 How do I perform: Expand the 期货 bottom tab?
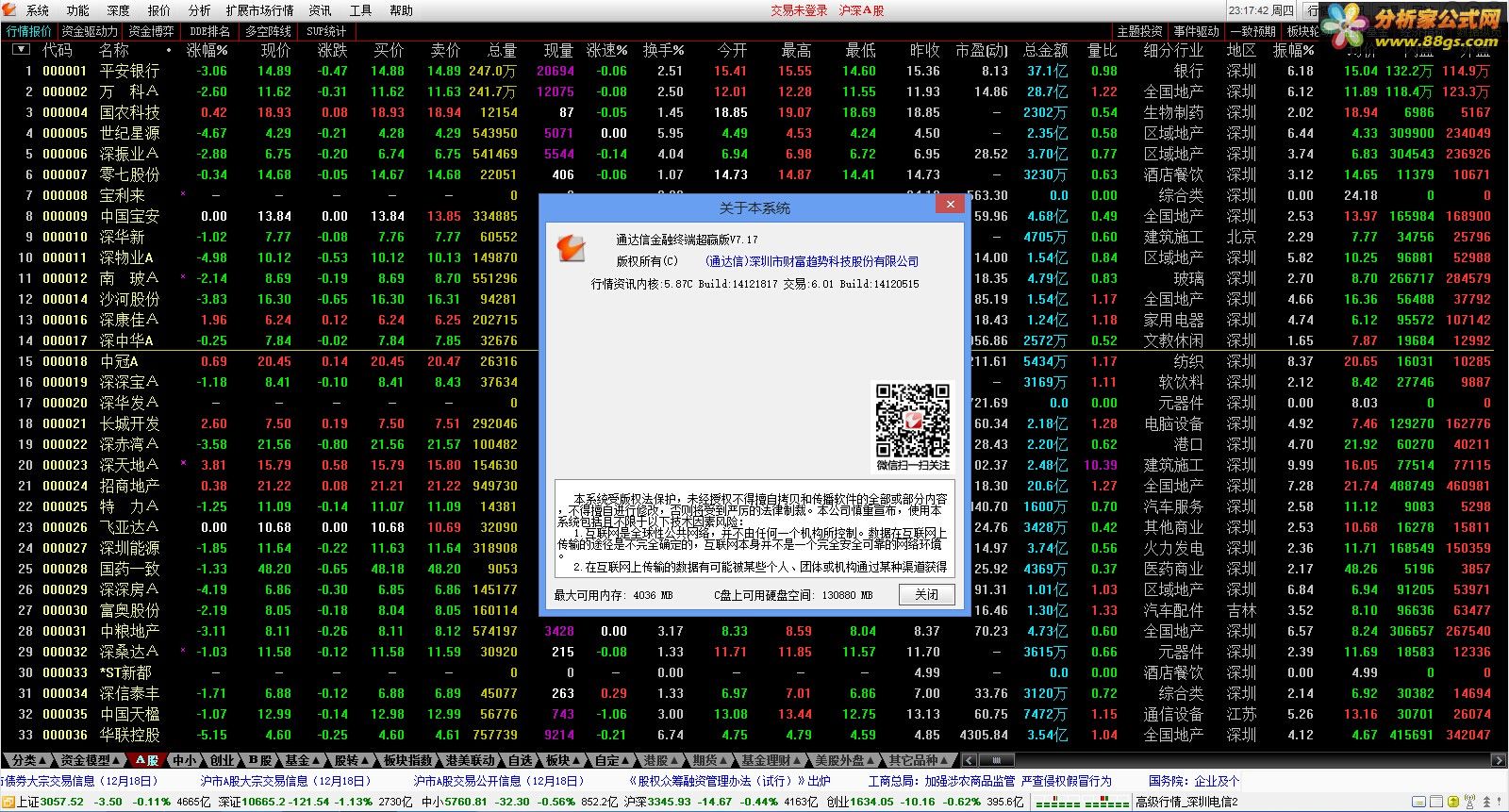point(710,760)
